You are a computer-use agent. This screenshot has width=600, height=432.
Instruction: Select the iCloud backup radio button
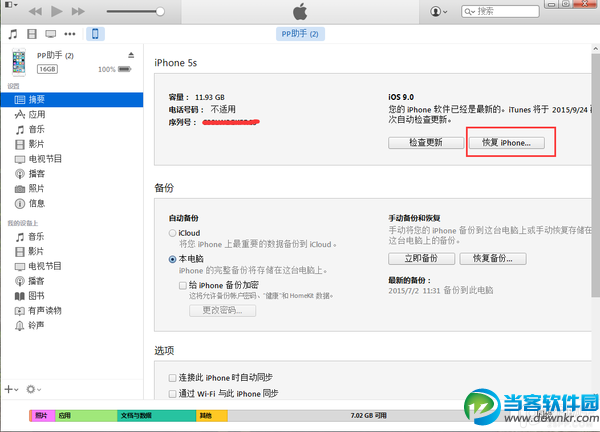(x=173, y=233)
